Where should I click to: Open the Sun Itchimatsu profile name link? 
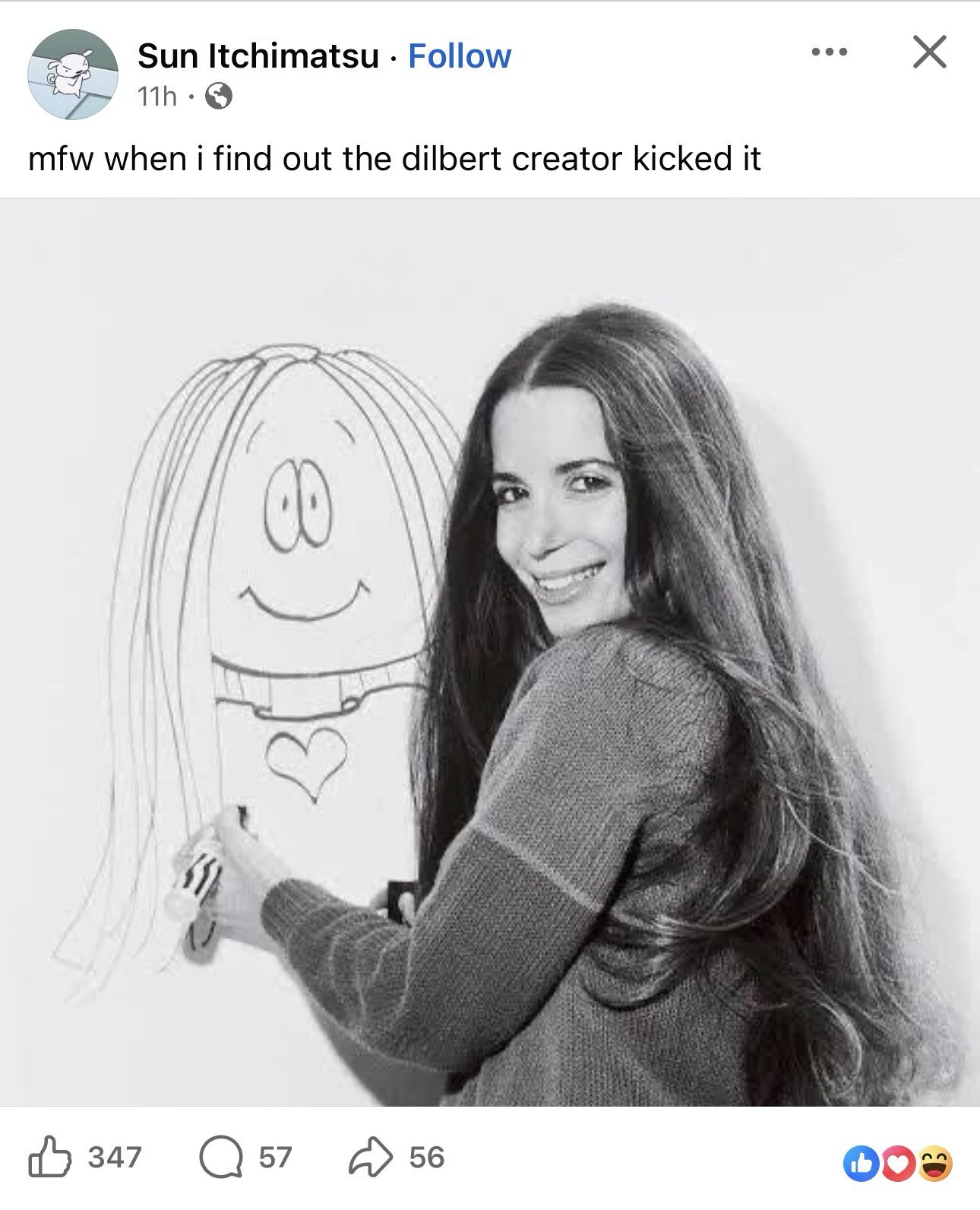pos(258,56)
